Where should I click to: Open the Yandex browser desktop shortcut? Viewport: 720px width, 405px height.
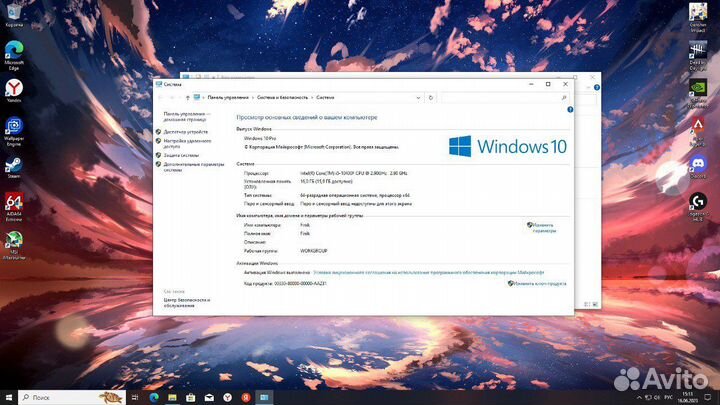tap(14, 90)
